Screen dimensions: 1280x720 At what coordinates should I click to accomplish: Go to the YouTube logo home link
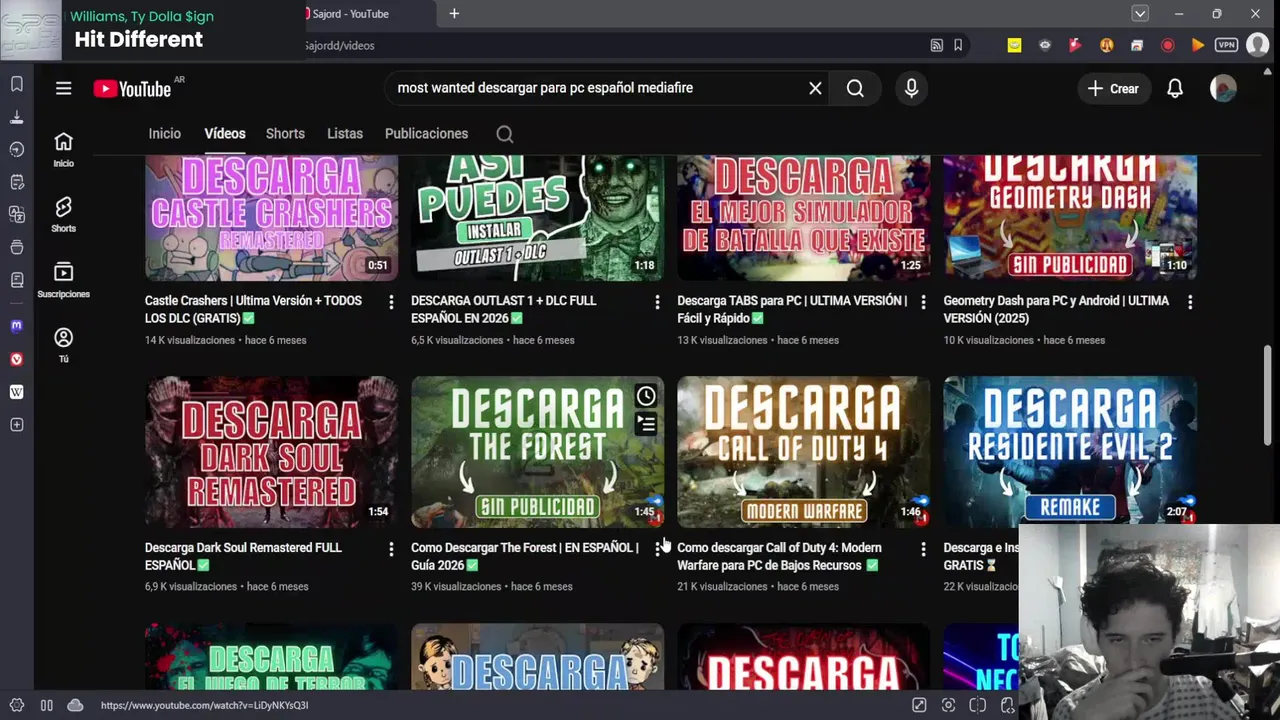click(x=133, y=89)
